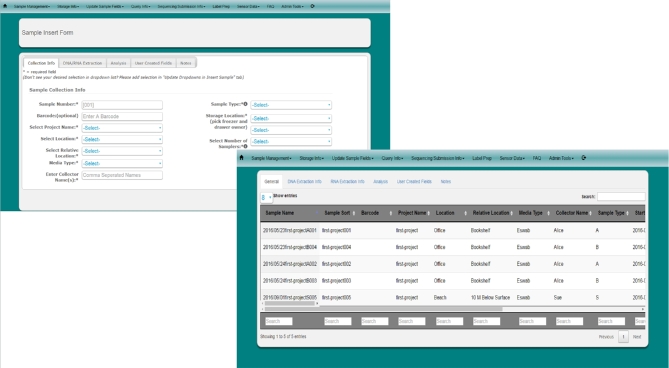Open the Show entries count dropdown

[266, 197]
